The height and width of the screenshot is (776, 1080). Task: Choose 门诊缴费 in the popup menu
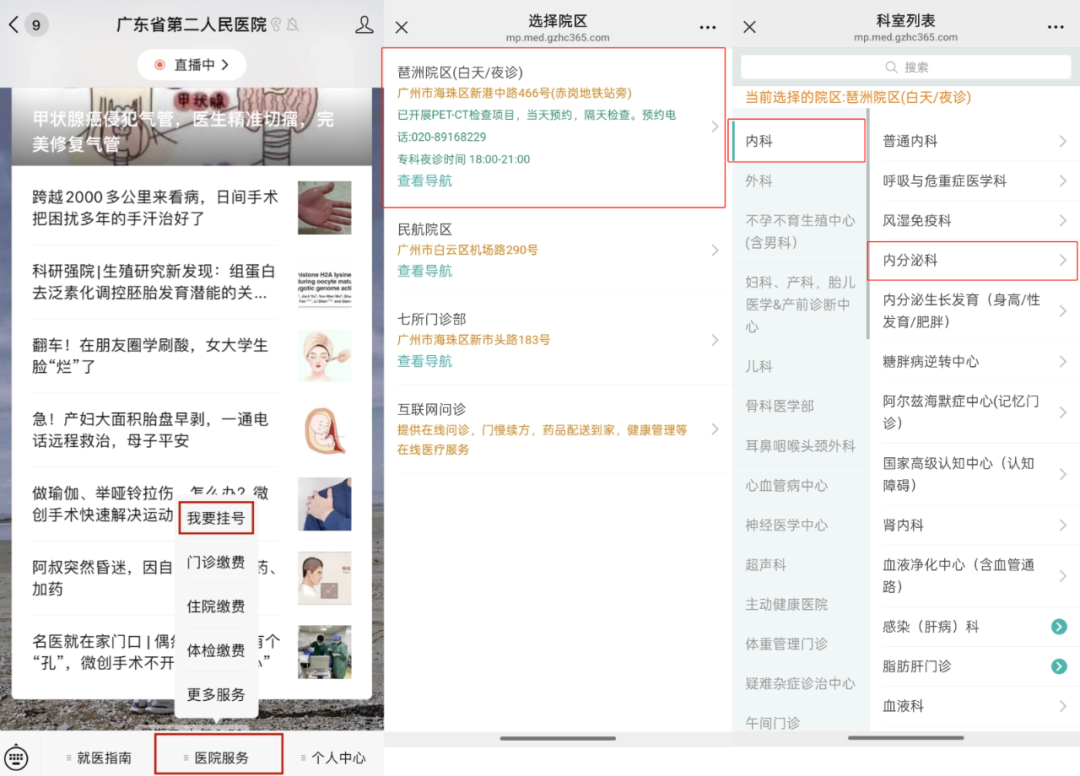pos(216,562)
